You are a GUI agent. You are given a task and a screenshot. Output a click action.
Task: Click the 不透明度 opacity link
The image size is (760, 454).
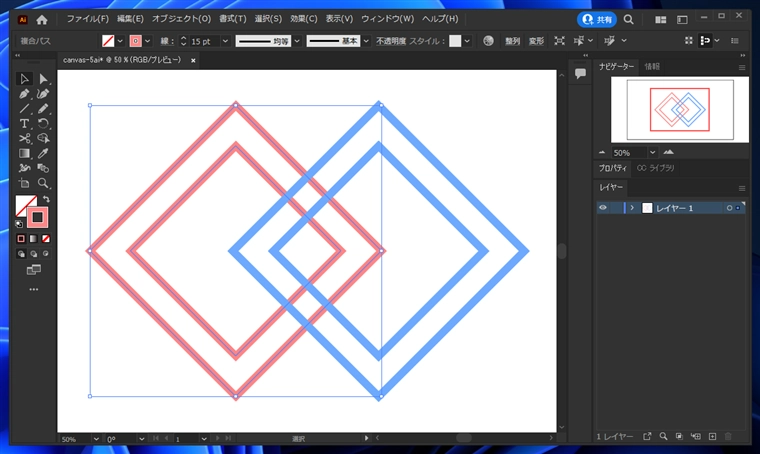click(391, 41)
